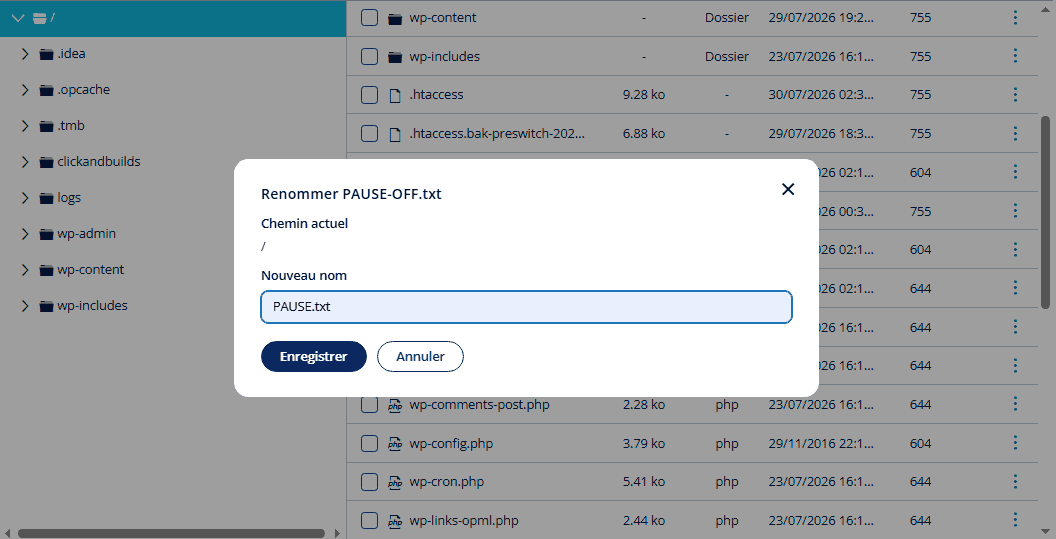Expand the .idea folder in tree
Viewport: 1056px width, 539px height.
coord(25,54)
